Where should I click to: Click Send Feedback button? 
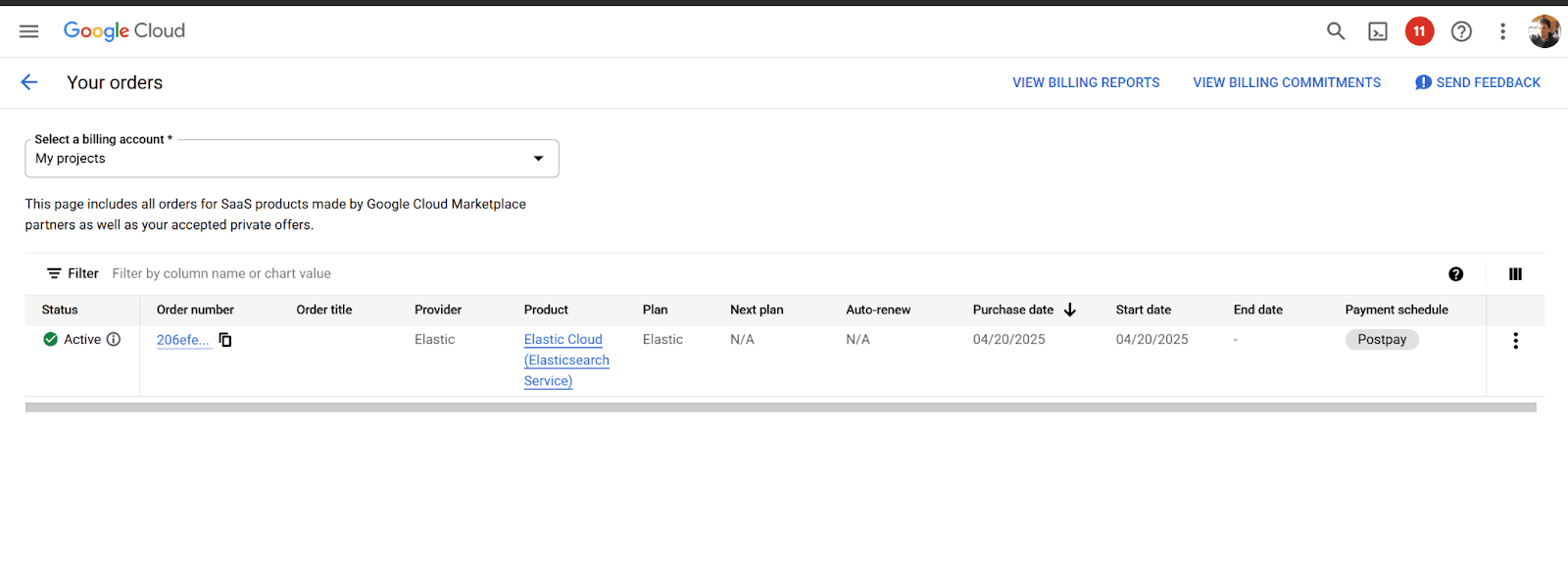pyautogui.click(x=1478, y=83)
